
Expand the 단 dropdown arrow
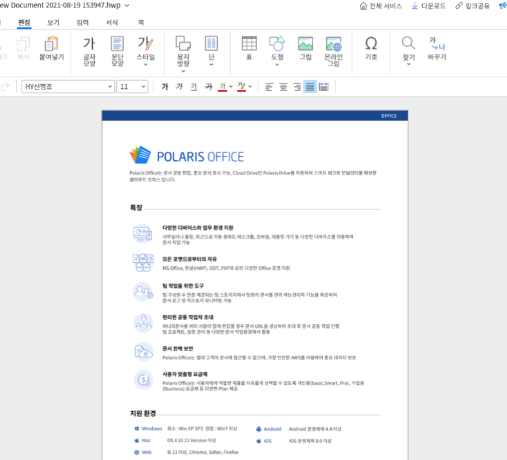211,65
